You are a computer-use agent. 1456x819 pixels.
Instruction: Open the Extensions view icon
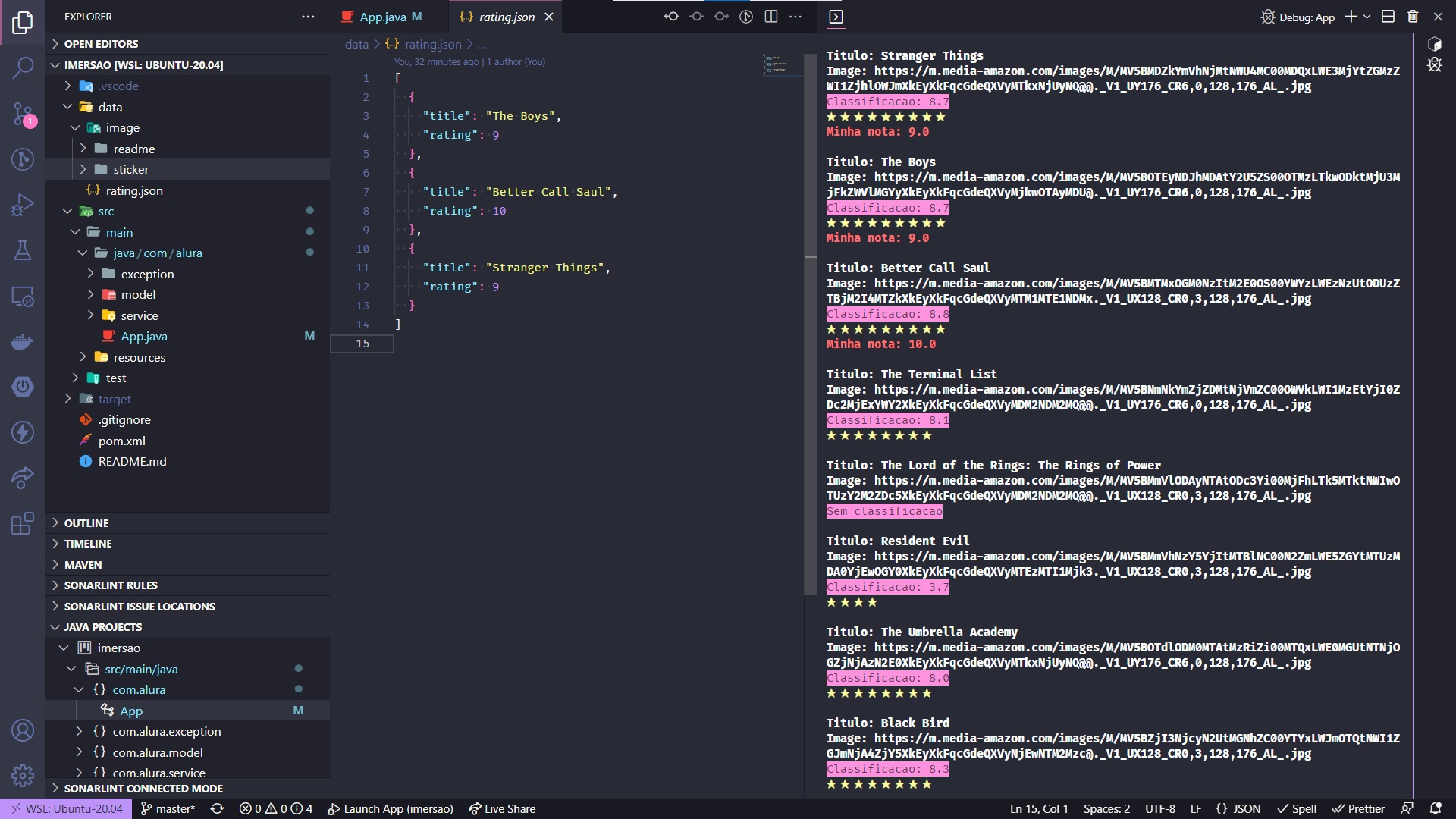[x=23, y=523]
